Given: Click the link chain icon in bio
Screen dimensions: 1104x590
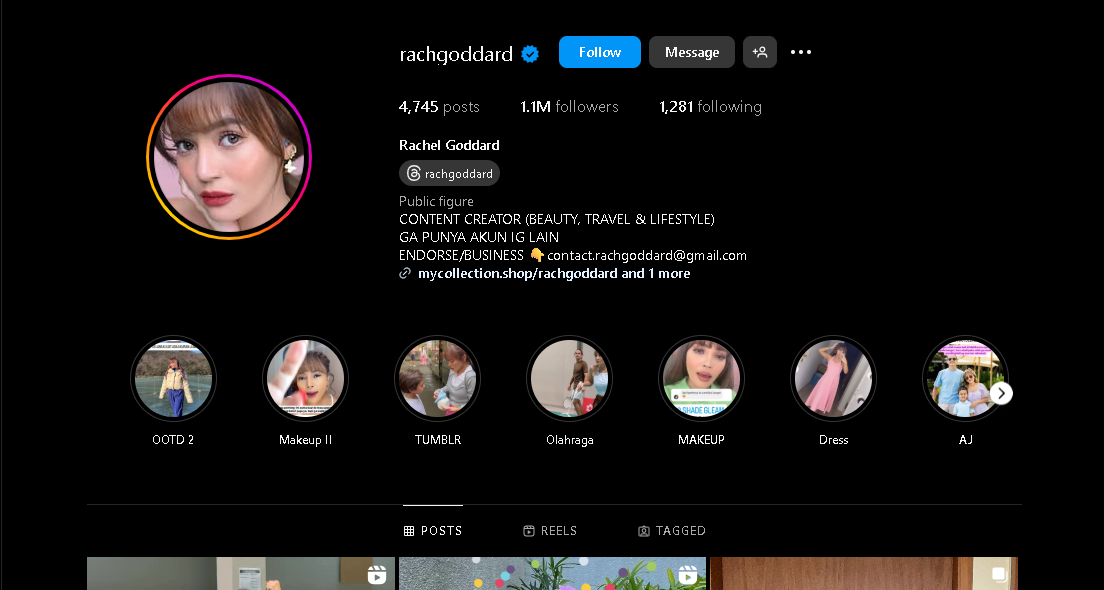Looking at the screenshot, I should 405,273.
